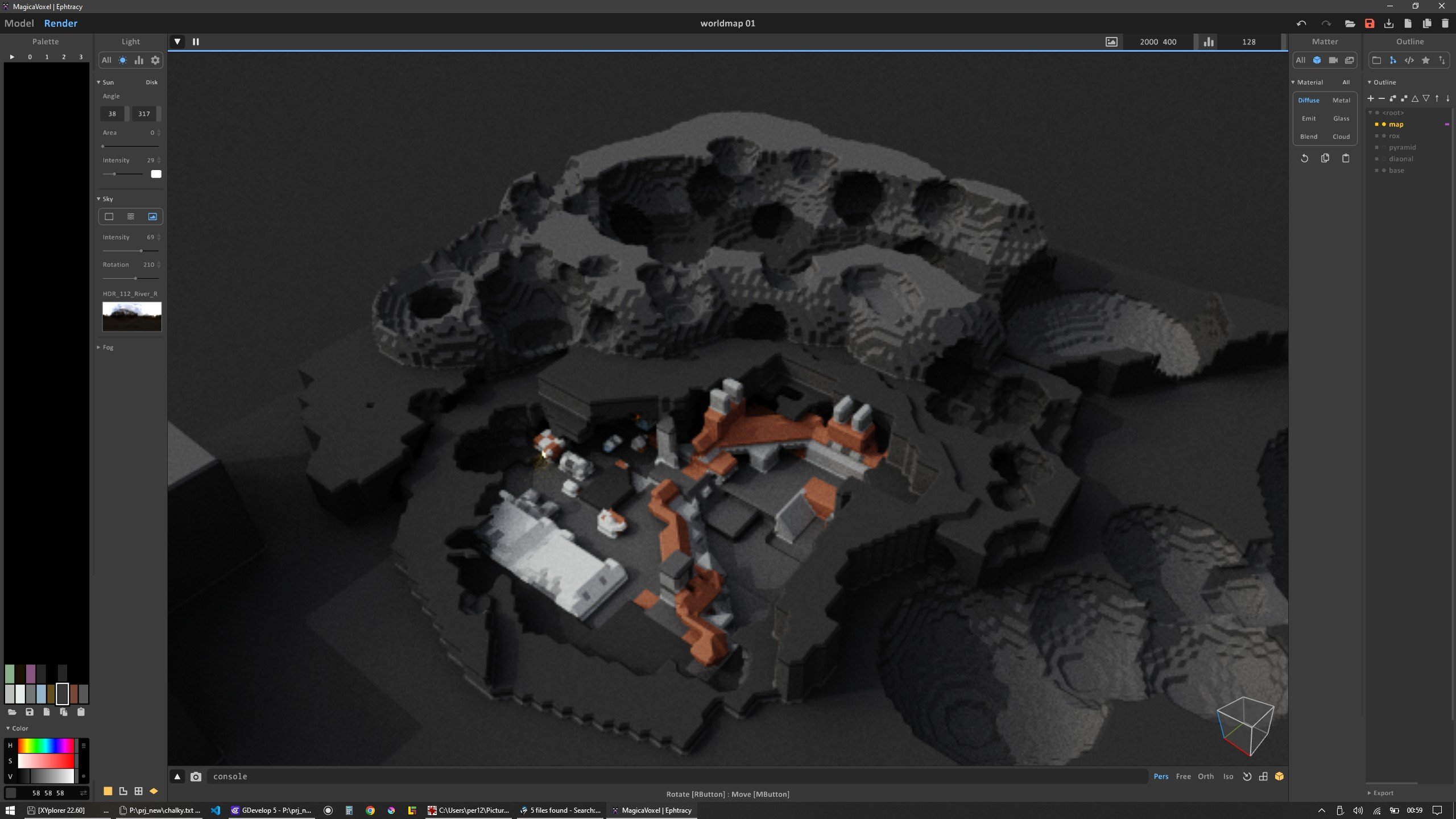
Task: Select atmospheric gradient sky mode
Action: [131, 216]
